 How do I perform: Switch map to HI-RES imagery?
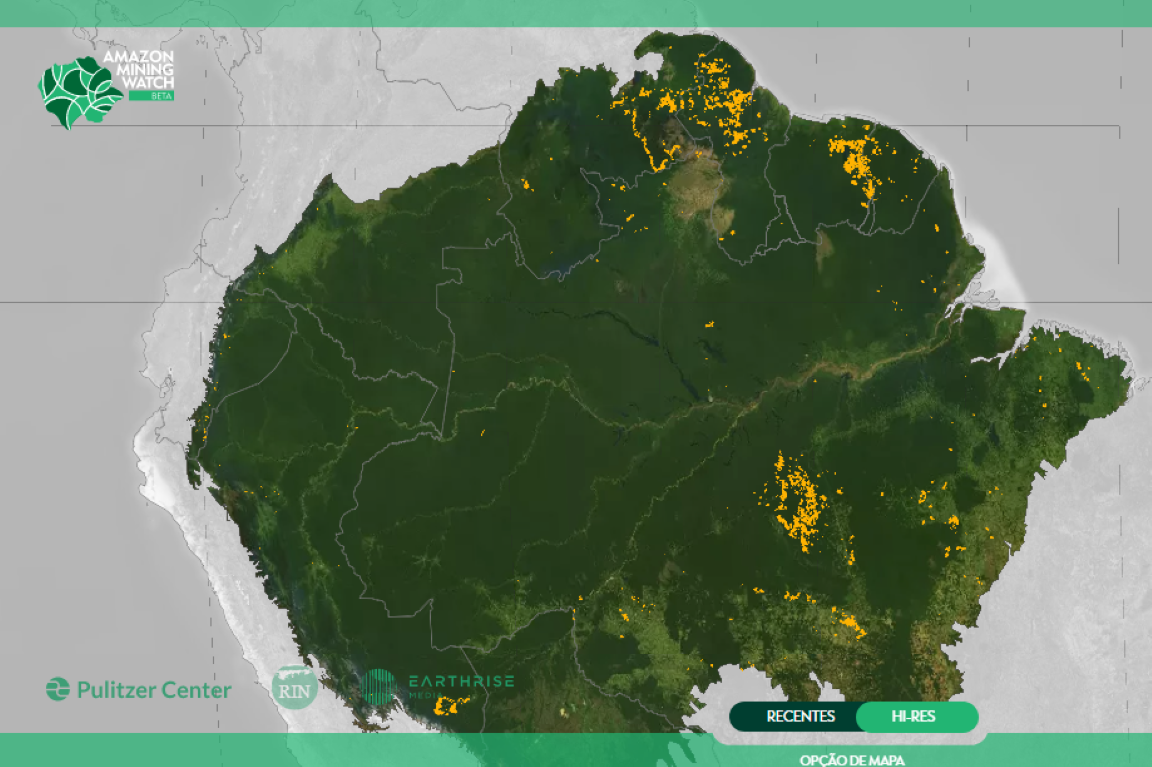tap(913, 716)
